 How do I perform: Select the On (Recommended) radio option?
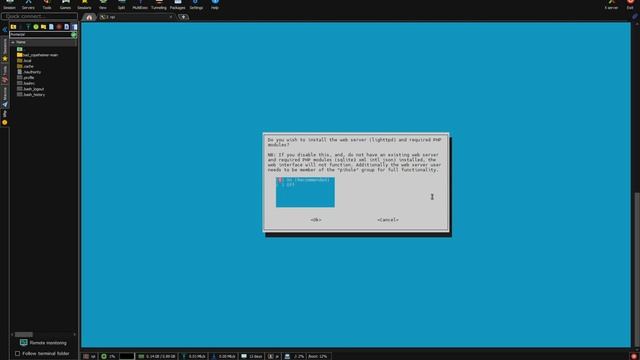304,180
